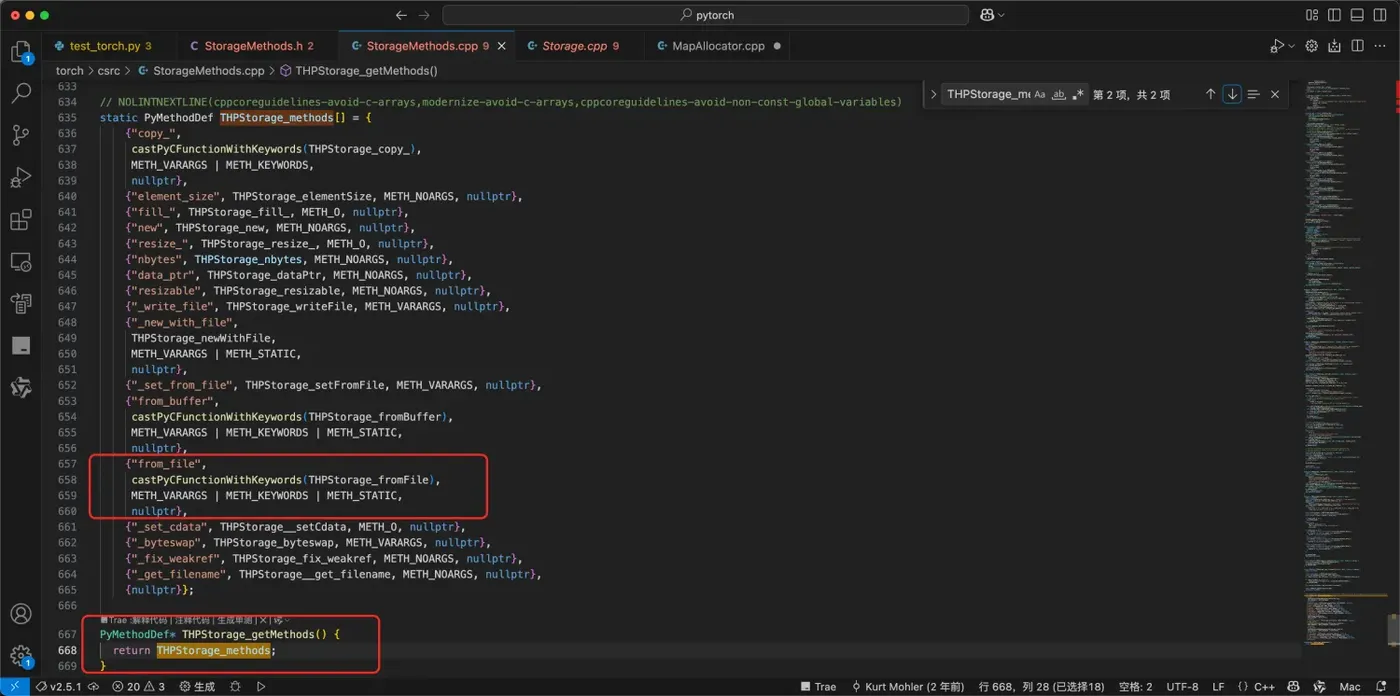Image resolution: width=1400 pixels, height=696 pixels.
Task: Open the Testing clipboard view icon
Action: 21,303
